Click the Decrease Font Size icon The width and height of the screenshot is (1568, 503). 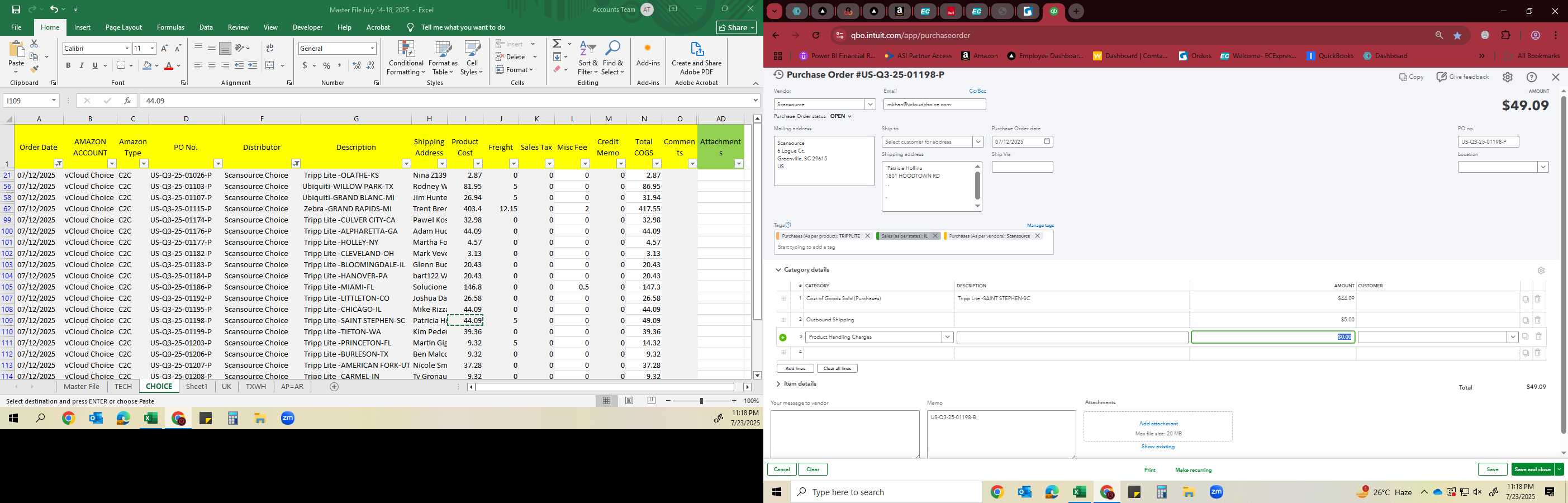(x=178, y=48)
